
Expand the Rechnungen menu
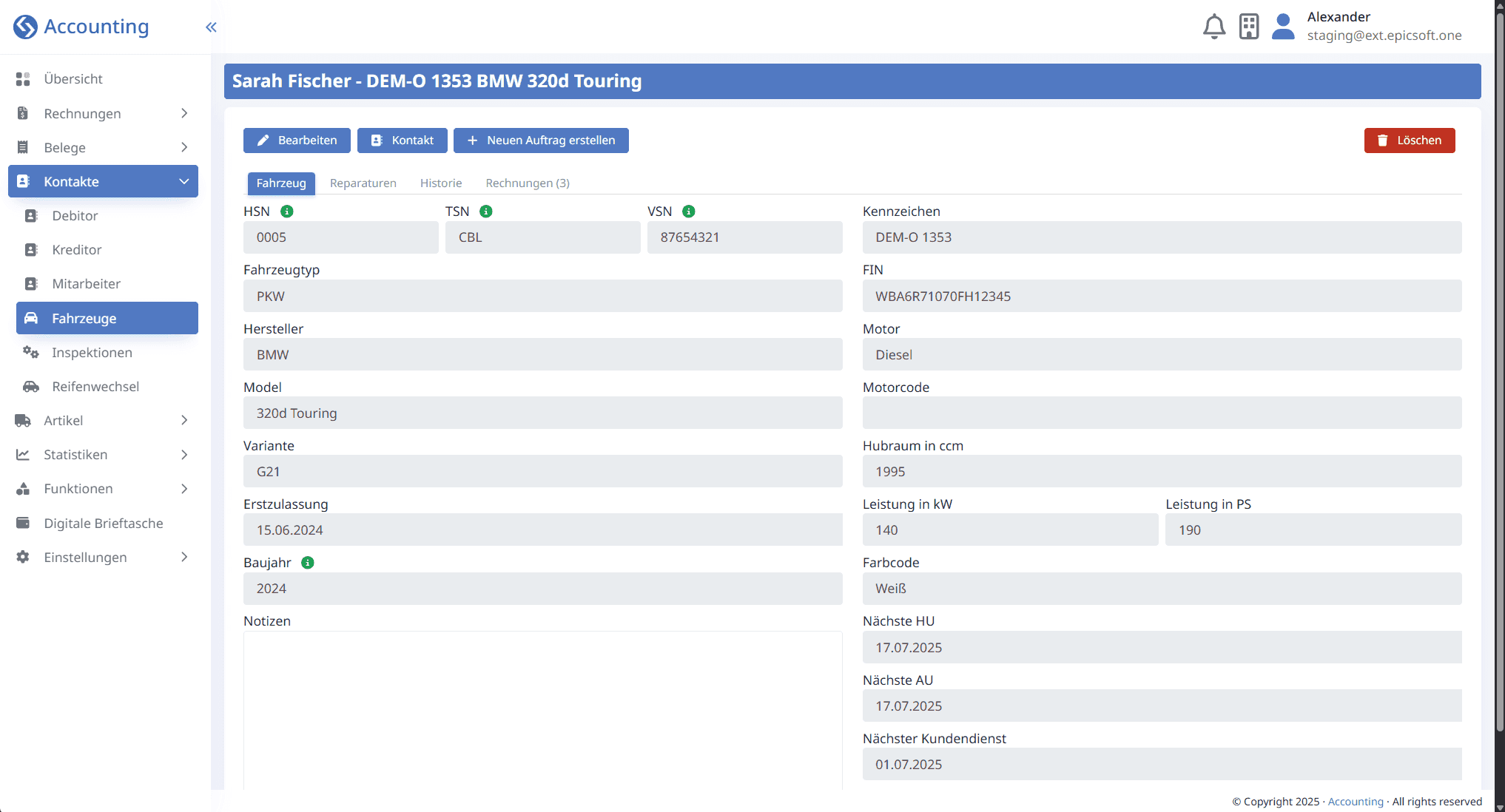tap(103, 113)
